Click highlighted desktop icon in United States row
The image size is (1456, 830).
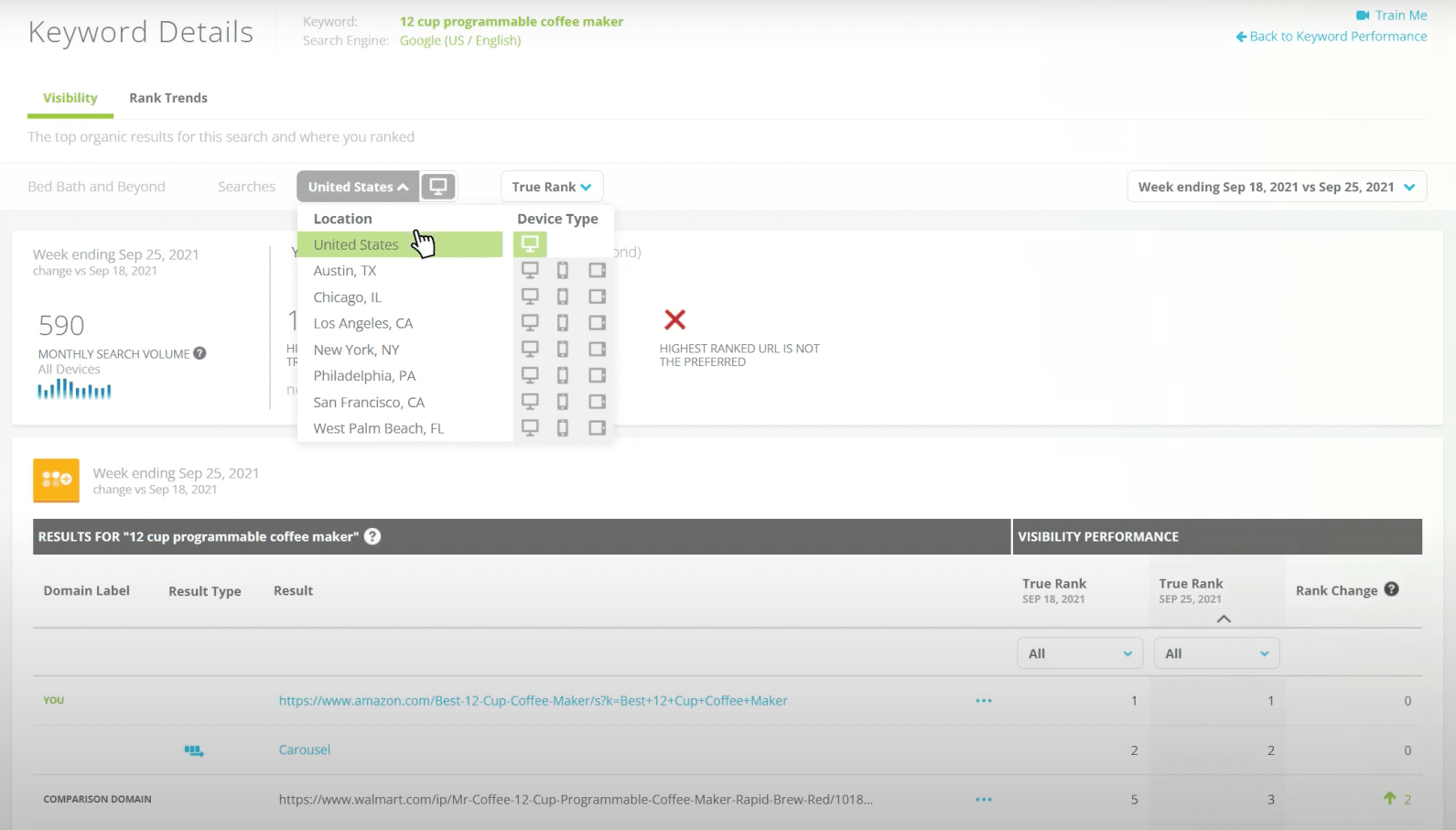click(x=530, y=244)
